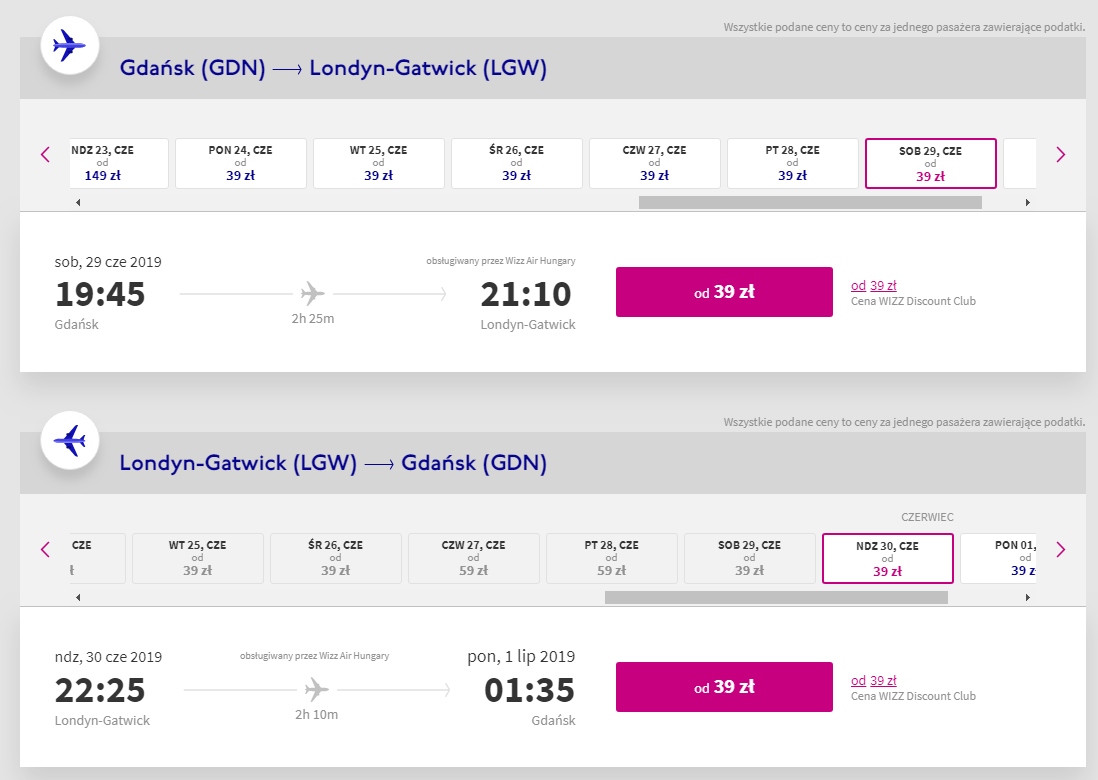Click the outbound flight airplane icon
This screenshot has width=1098, height=780.
69,45
